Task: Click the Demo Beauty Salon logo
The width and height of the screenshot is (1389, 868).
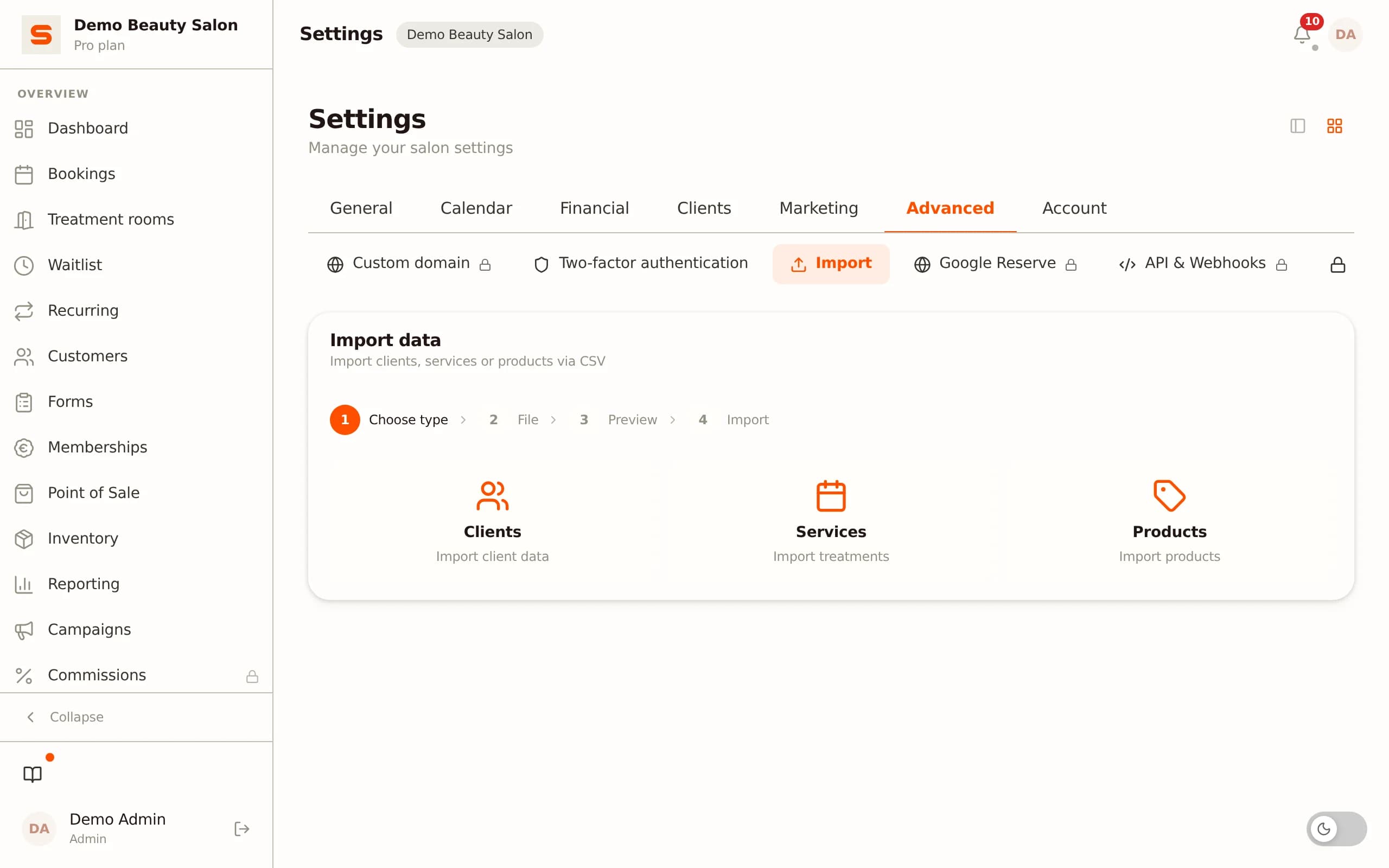Action: pyautogui.click(x=41, y=34)
